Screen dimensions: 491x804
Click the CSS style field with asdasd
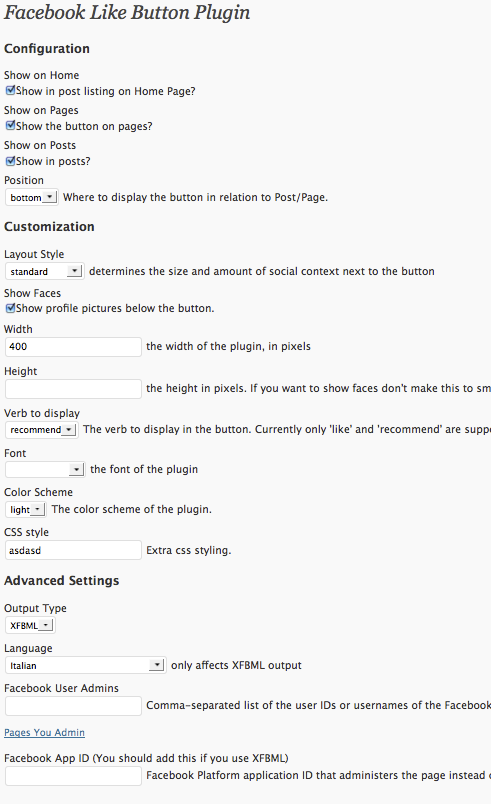tap(73, 550)
